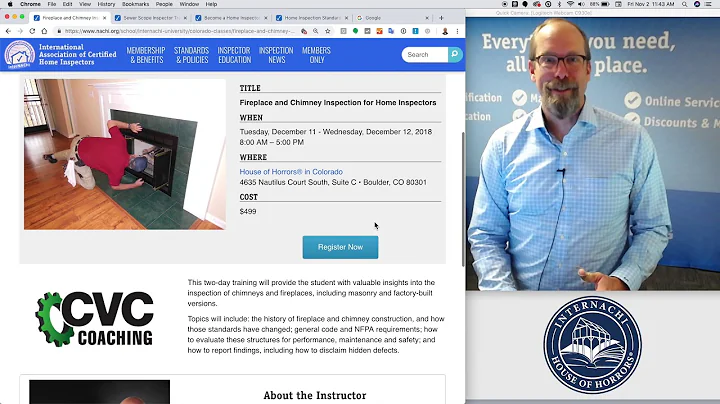Open the Window menu
The height and width of the screenshot is (404, 720).
[x=189, y=4]
